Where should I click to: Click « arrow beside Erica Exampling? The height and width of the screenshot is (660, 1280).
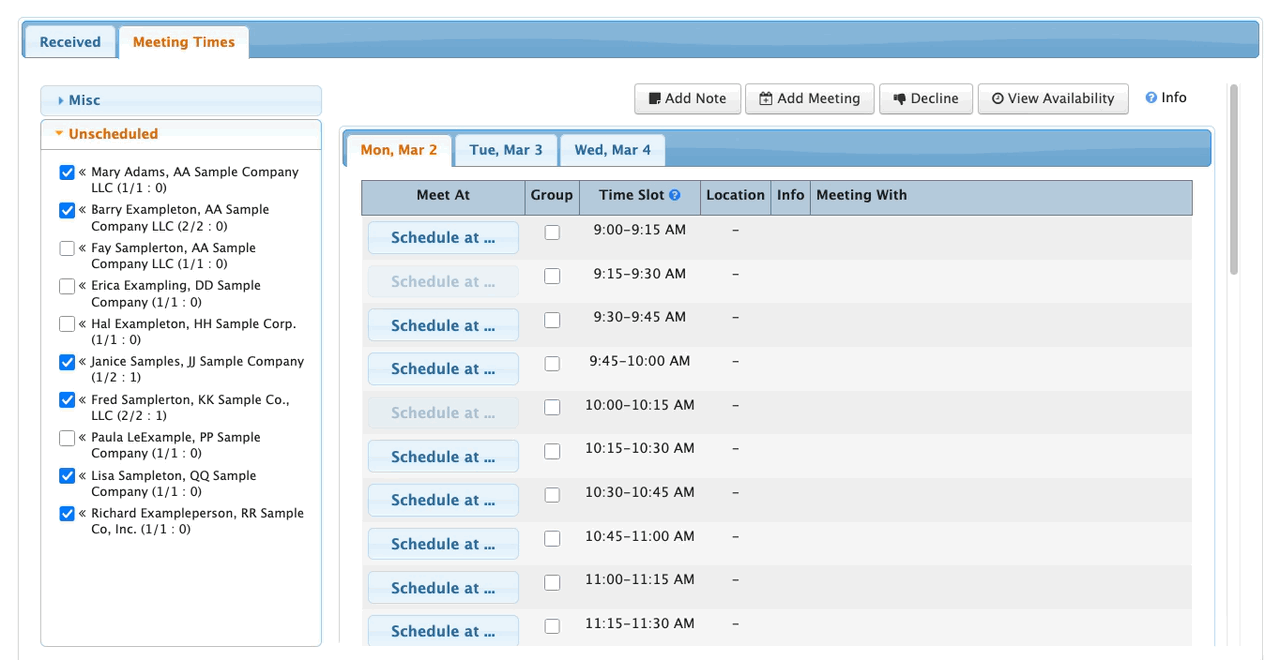(83, 286)
